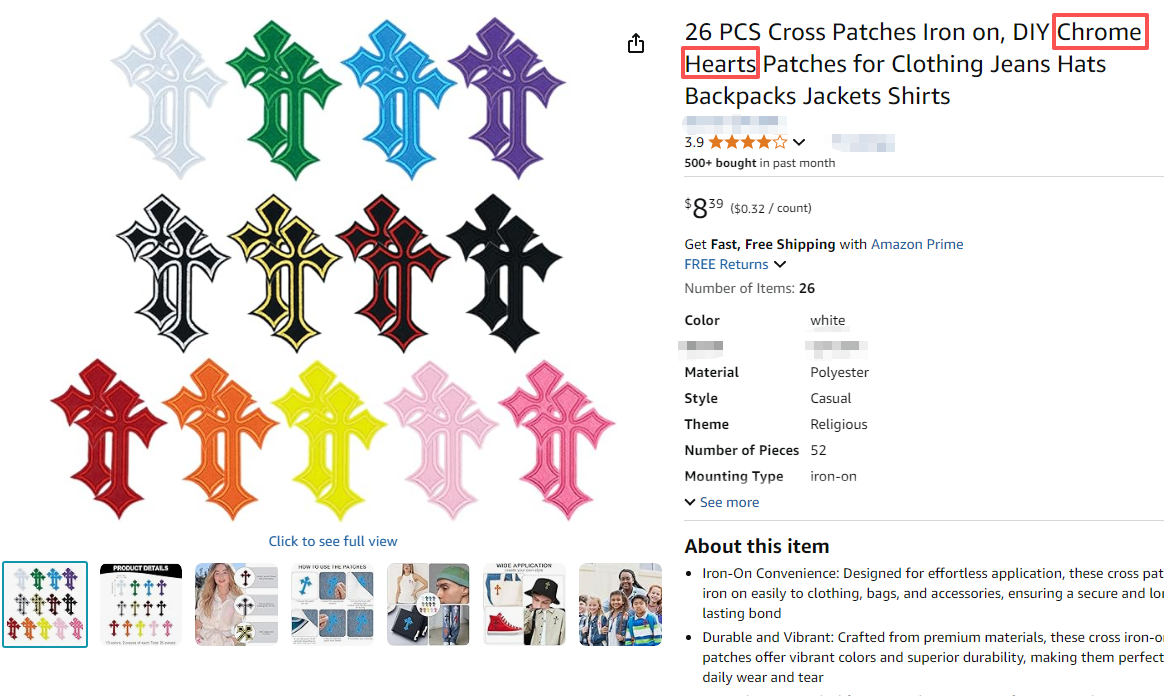Image resolution: width=1164 pixels, height=696 pixels.
Task: Select thumbnail with green beanie and tank top
Action: coord(428,604)
